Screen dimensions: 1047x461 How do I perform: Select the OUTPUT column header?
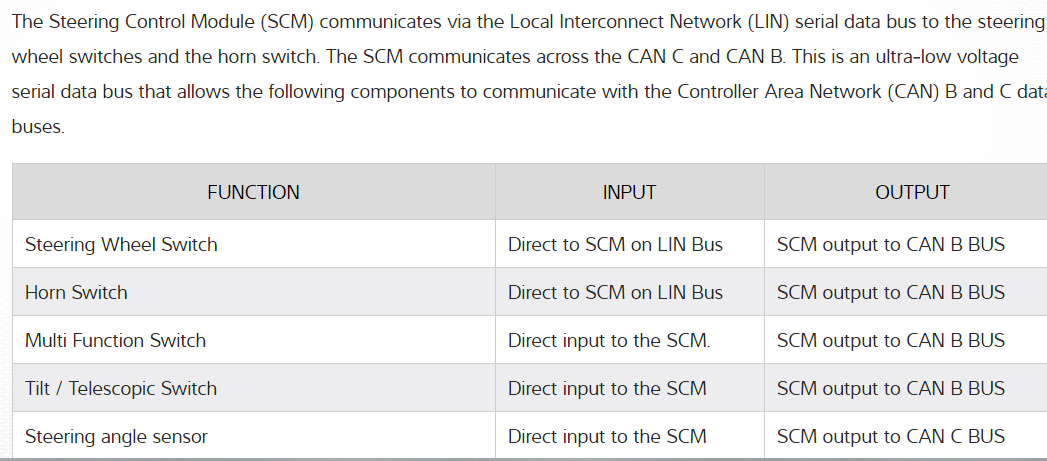click(x=912, y=192)
